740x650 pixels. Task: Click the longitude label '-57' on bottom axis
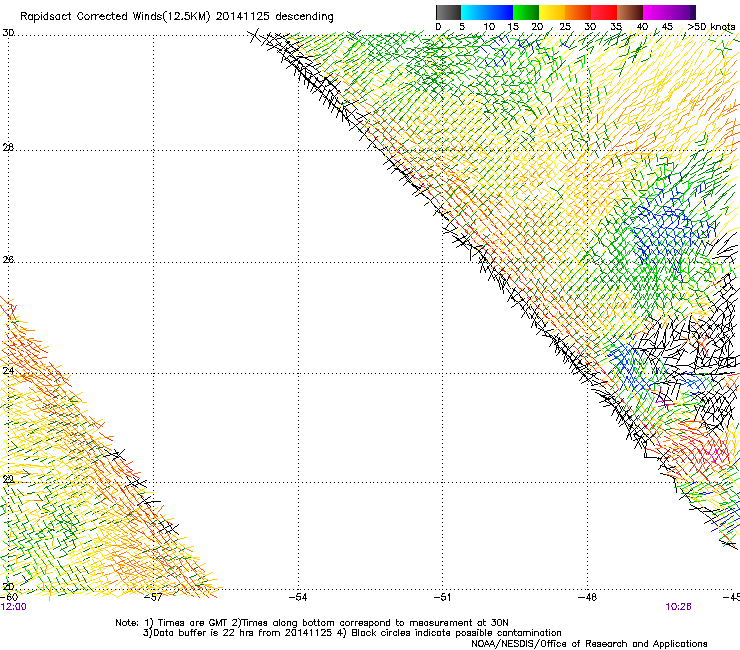pyautogui.click(x=153, y=597)
